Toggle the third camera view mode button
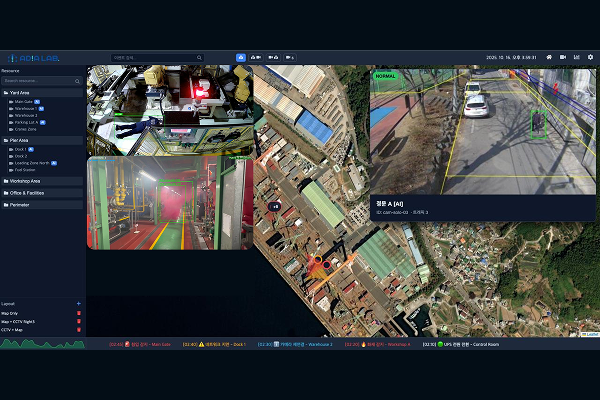Image resolution: width=600 pixels, height=400 pixels. [x=273, y=57]
